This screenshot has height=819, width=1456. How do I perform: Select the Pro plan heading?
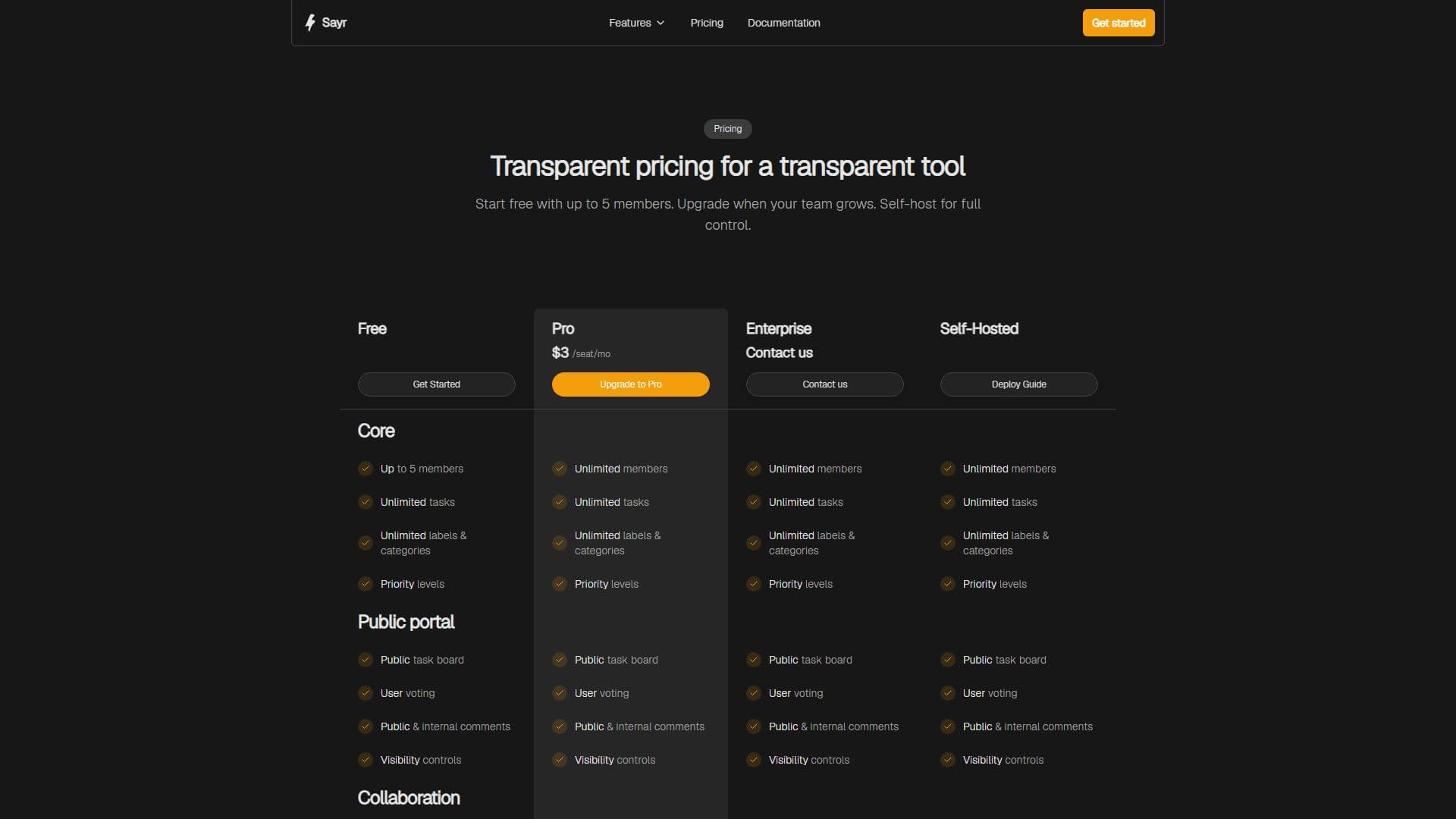(x=563, y=328)
